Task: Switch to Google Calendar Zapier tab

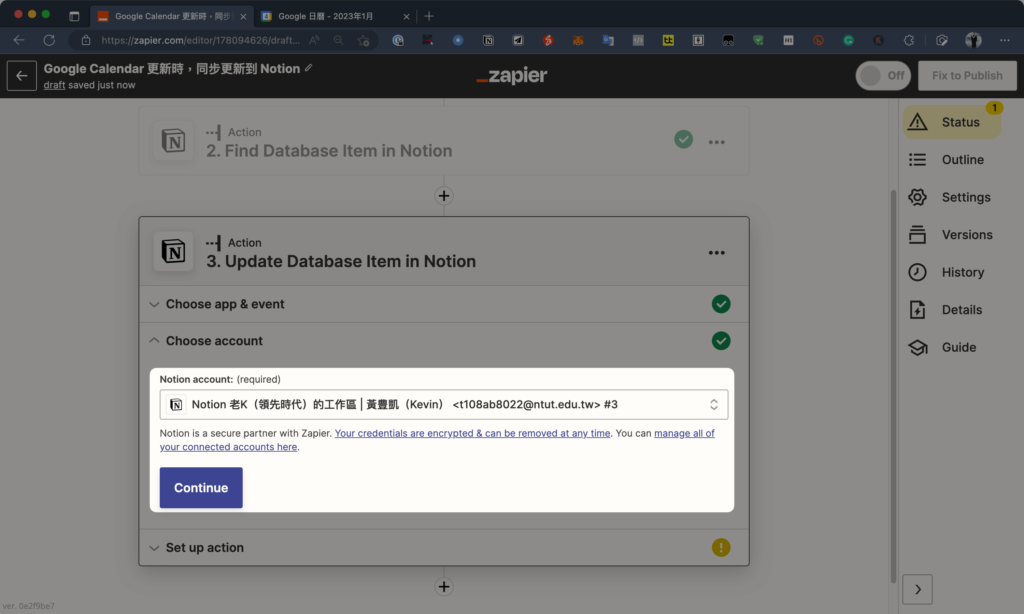Action: tap(172, 16)
